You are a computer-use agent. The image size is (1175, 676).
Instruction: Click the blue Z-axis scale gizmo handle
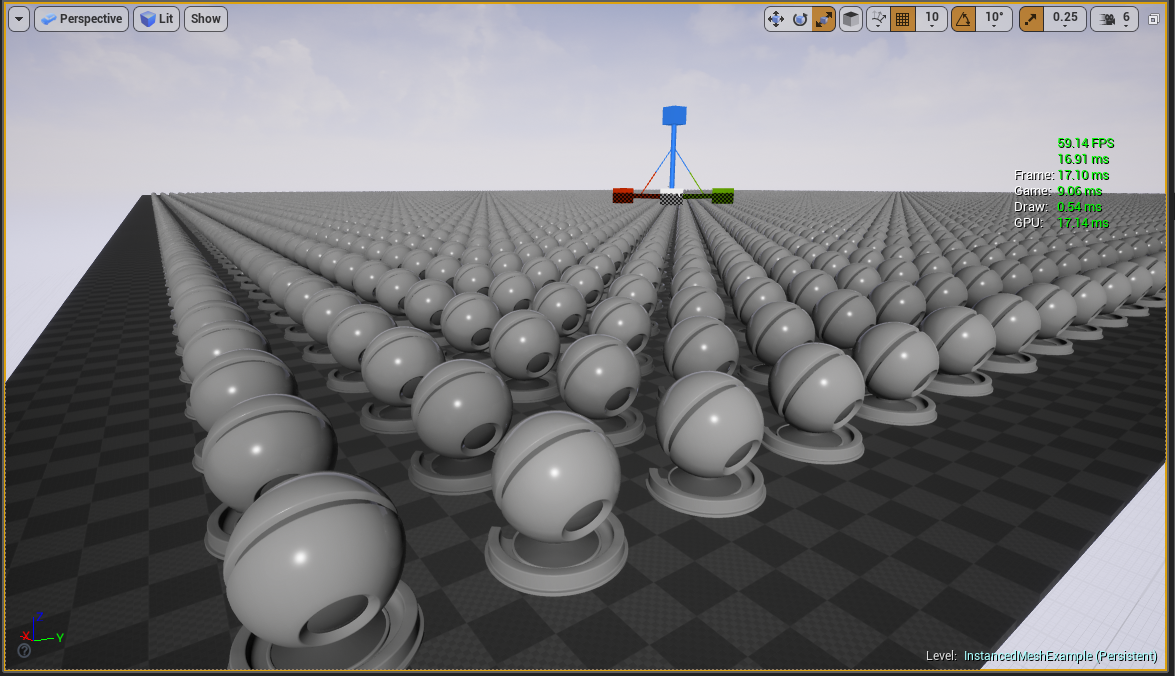click(674, 115)
